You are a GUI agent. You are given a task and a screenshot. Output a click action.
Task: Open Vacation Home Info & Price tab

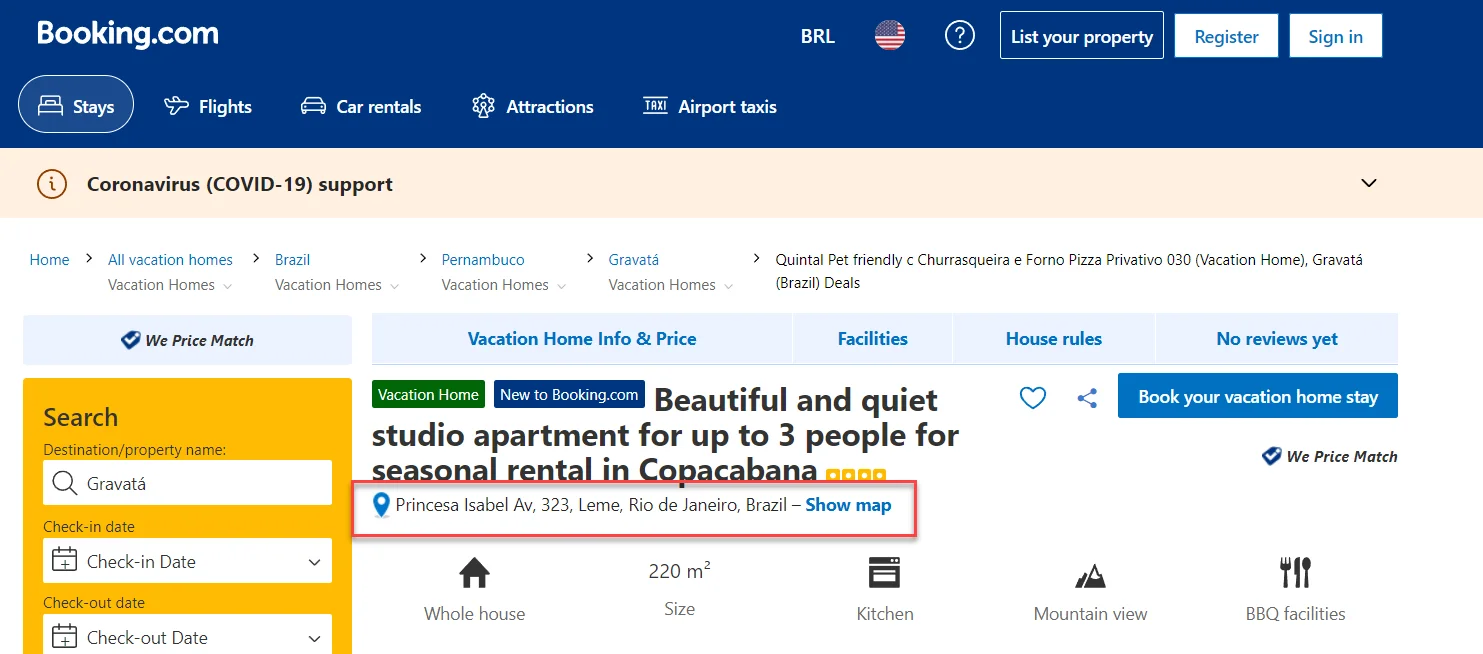click(582, 339)
